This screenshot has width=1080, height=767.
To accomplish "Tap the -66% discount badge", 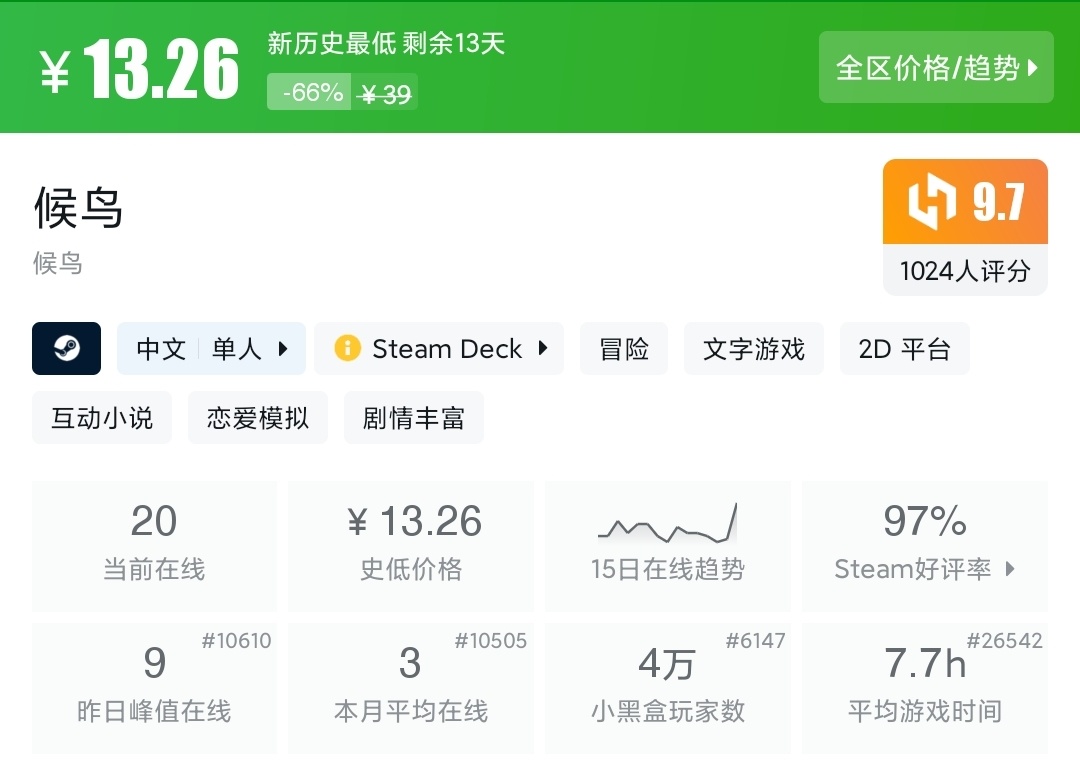I will (x=309, y=93).
